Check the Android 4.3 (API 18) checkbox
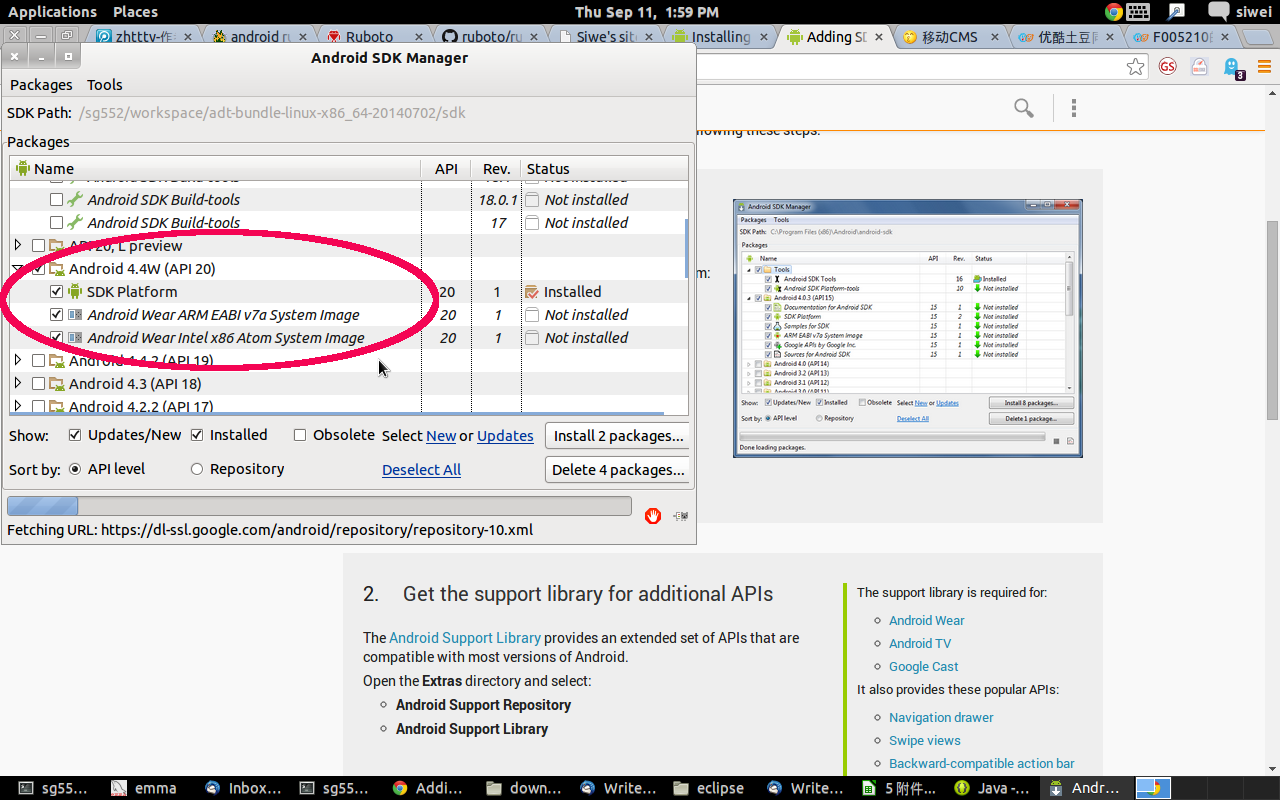This screenshot has height=800, width=1280. tap(39, 384)
